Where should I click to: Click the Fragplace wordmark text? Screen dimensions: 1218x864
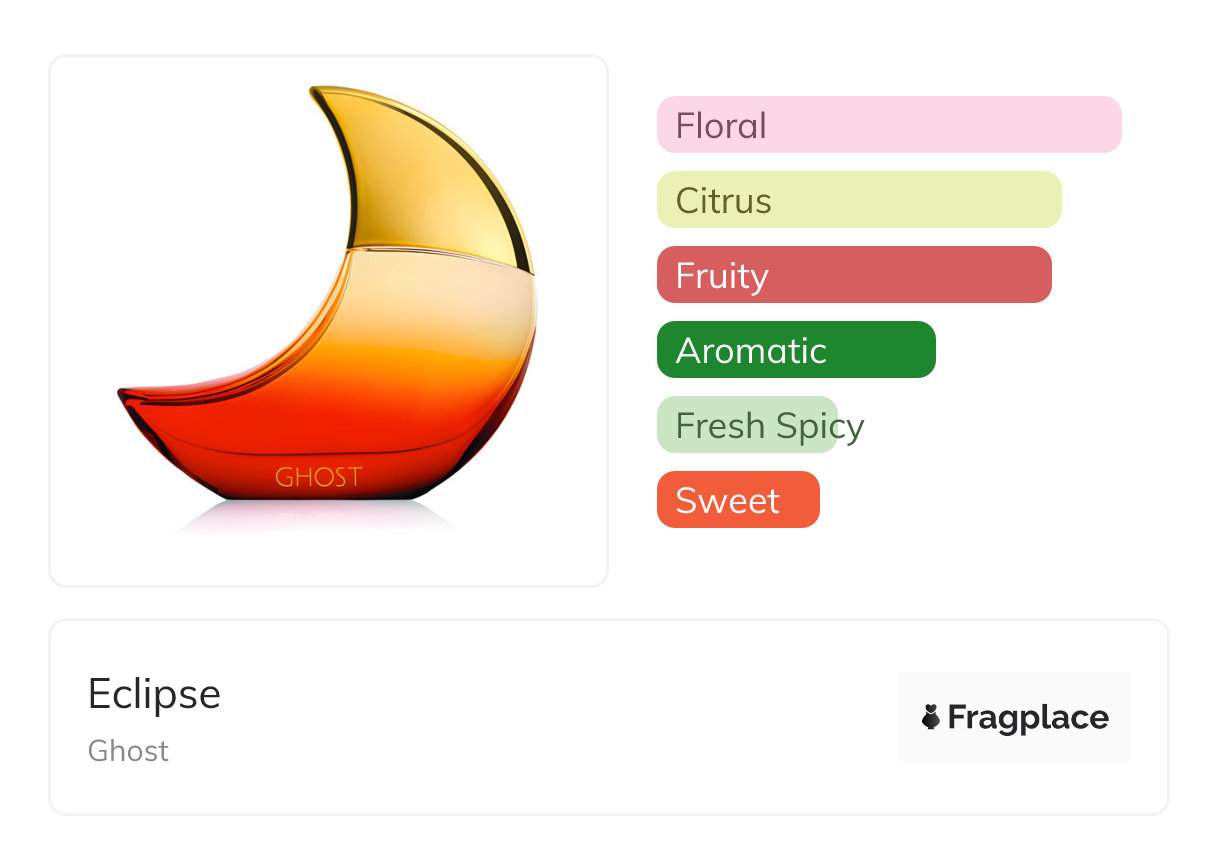pyautogui.click(x=1028, y=718)
